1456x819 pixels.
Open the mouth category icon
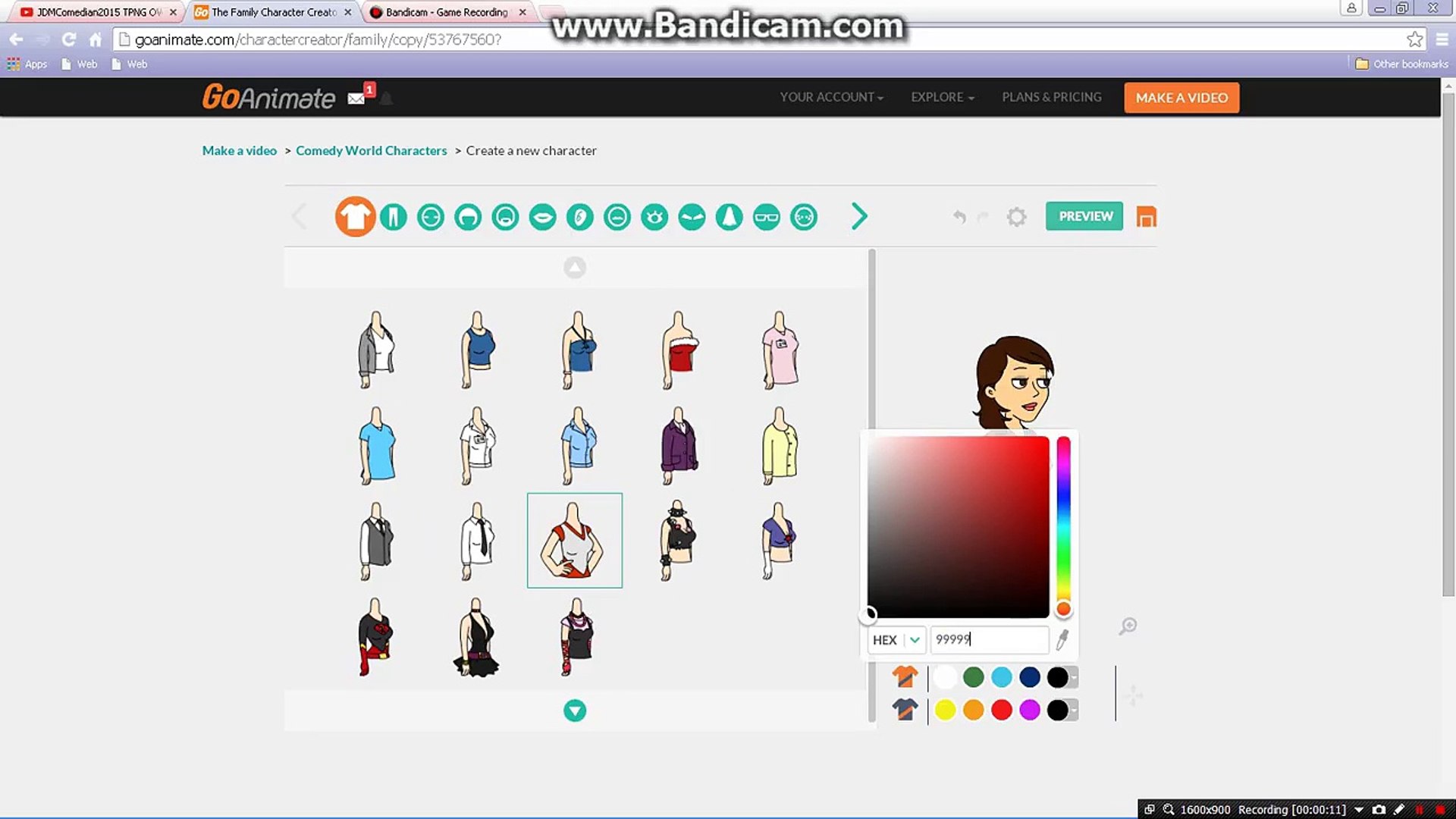pos(542,216)
